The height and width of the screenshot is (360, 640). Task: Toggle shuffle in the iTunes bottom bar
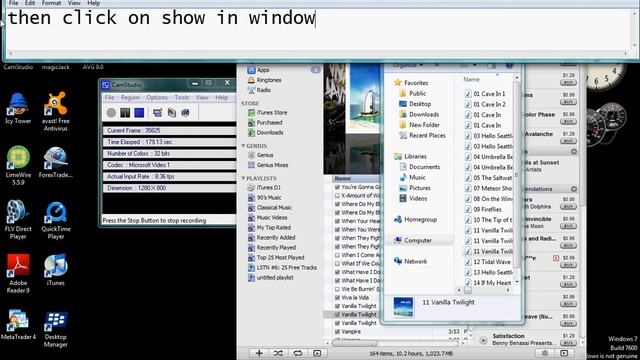[x=278, y=353]
